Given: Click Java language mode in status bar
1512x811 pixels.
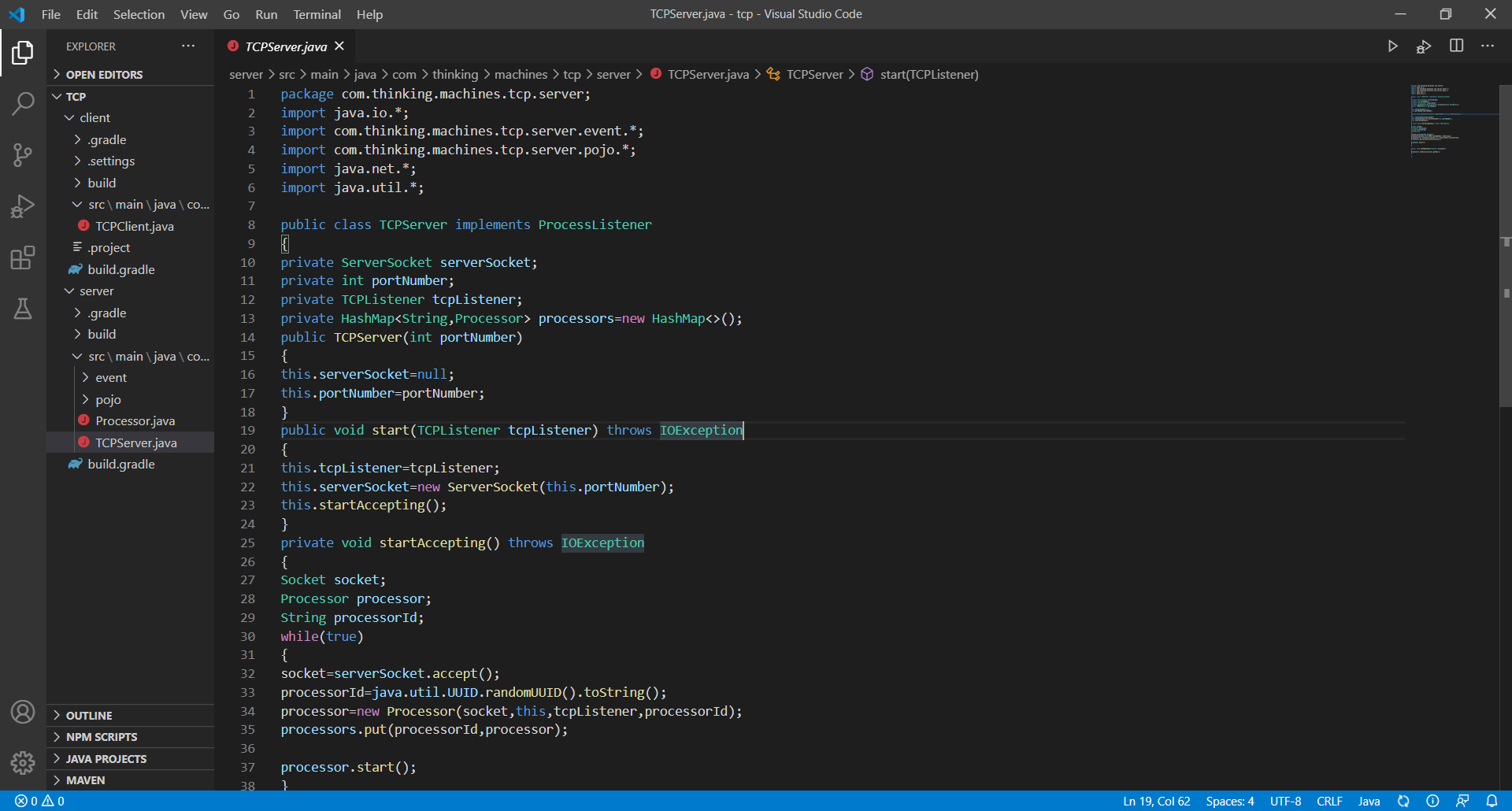Looking at the screenshot, I should point(1369,801).
